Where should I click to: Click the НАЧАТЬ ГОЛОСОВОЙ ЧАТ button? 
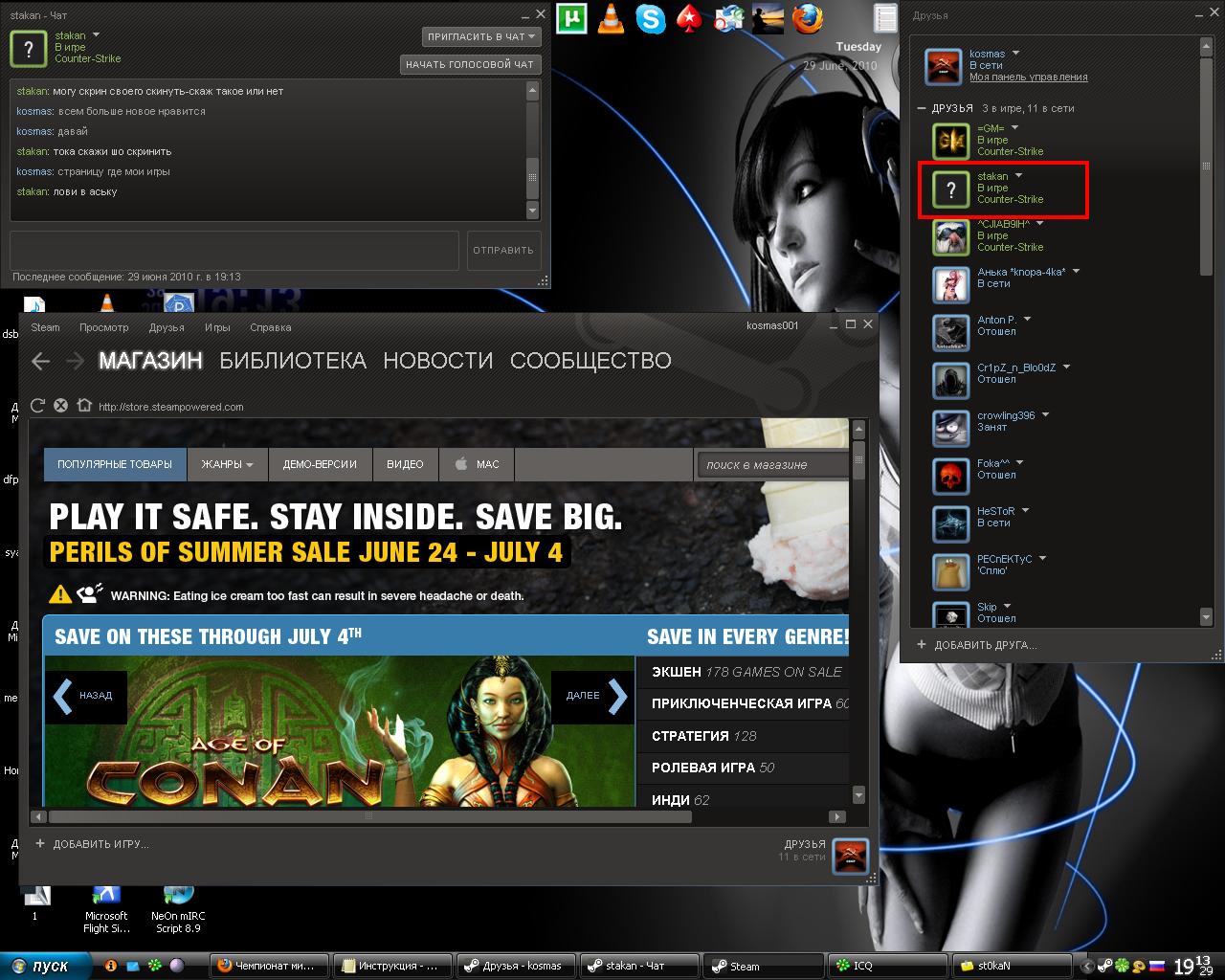[471, 64]
